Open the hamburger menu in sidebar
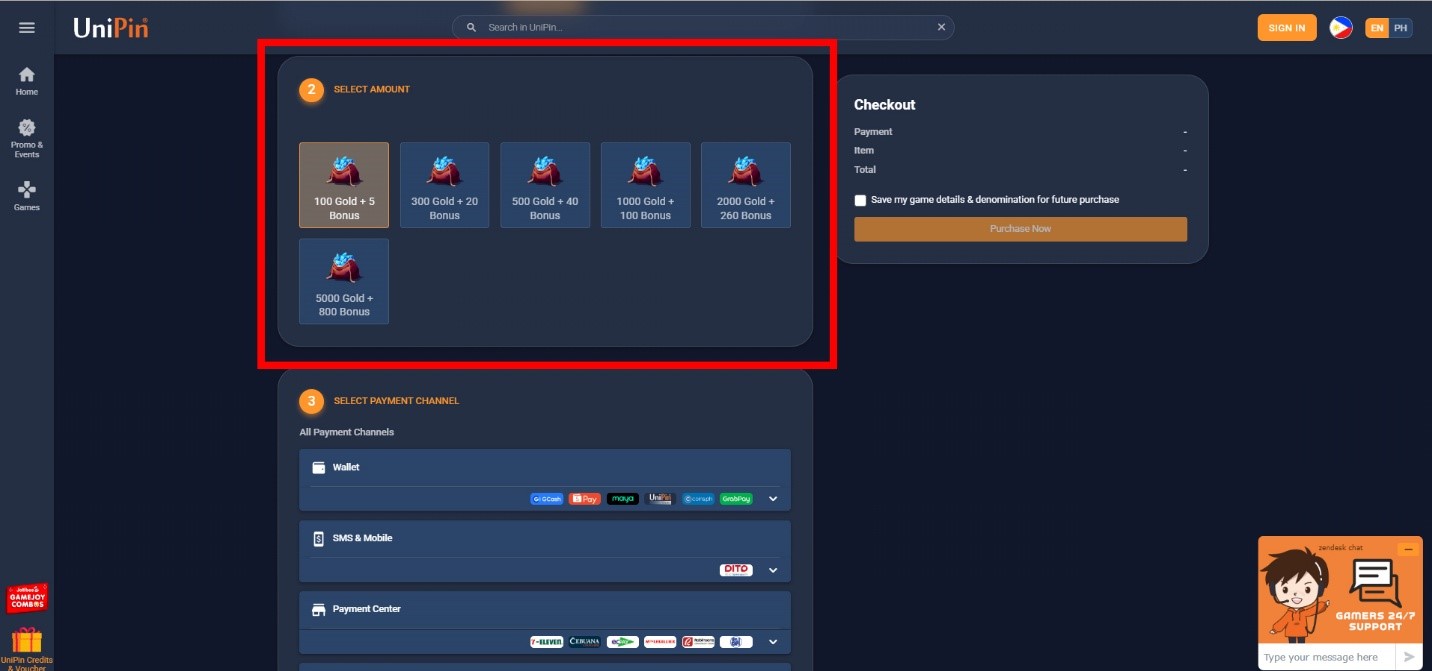Viewport: 1432px width, 671px height. (x=27, y=28)
